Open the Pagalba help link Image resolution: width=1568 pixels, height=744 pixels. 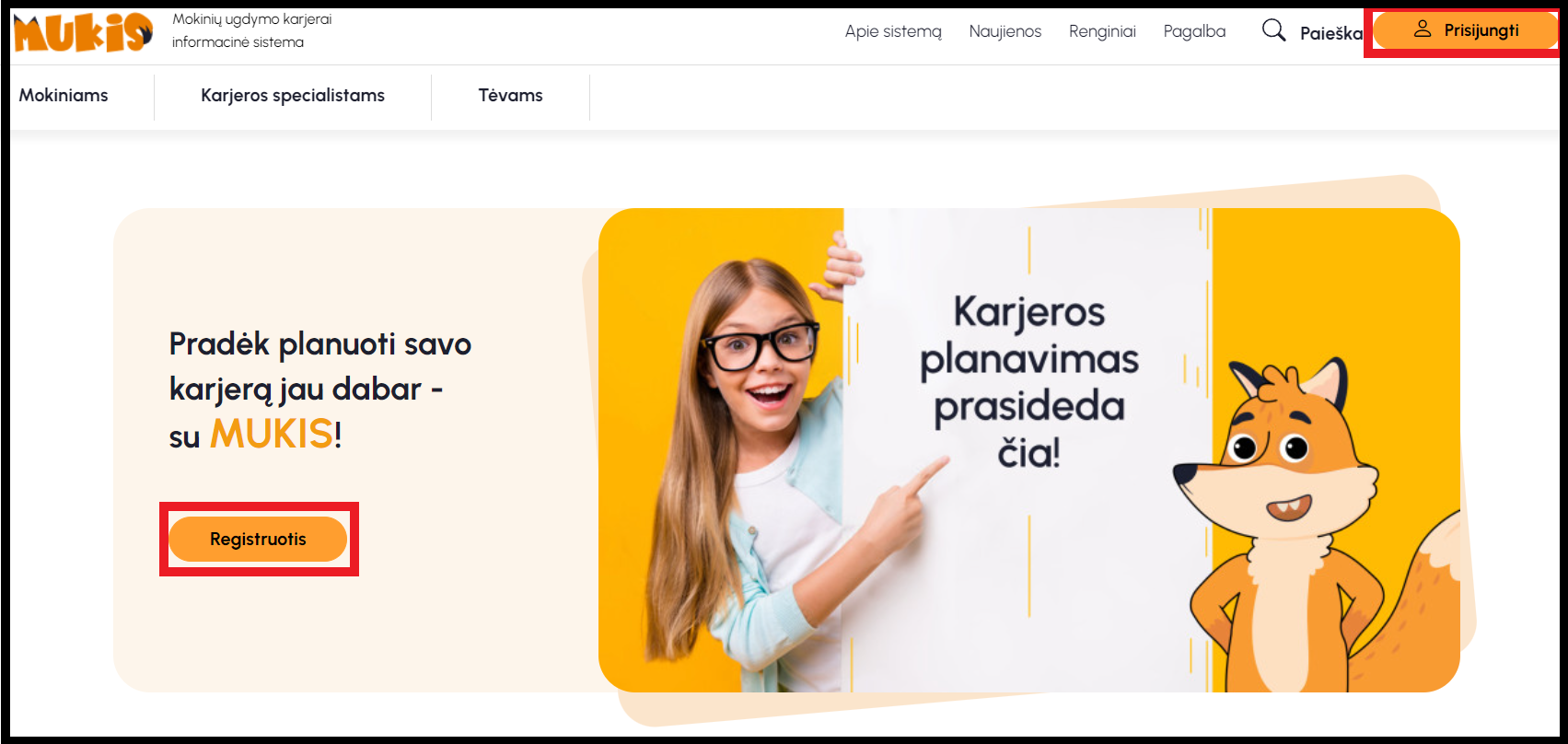coord(1194,31)
